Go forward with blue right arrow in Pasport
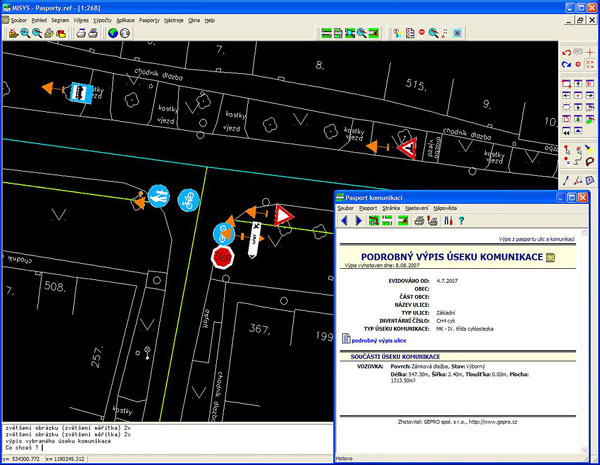Image resolution: width=600 pixels, height=465 pixels. click(x=359, y=220)
